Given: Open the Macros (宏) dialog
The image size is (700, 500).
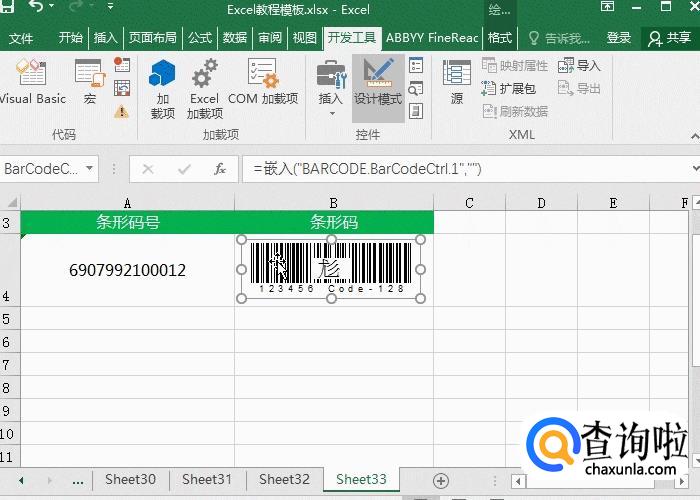Looking at the screenshot, I should (90, 83).
